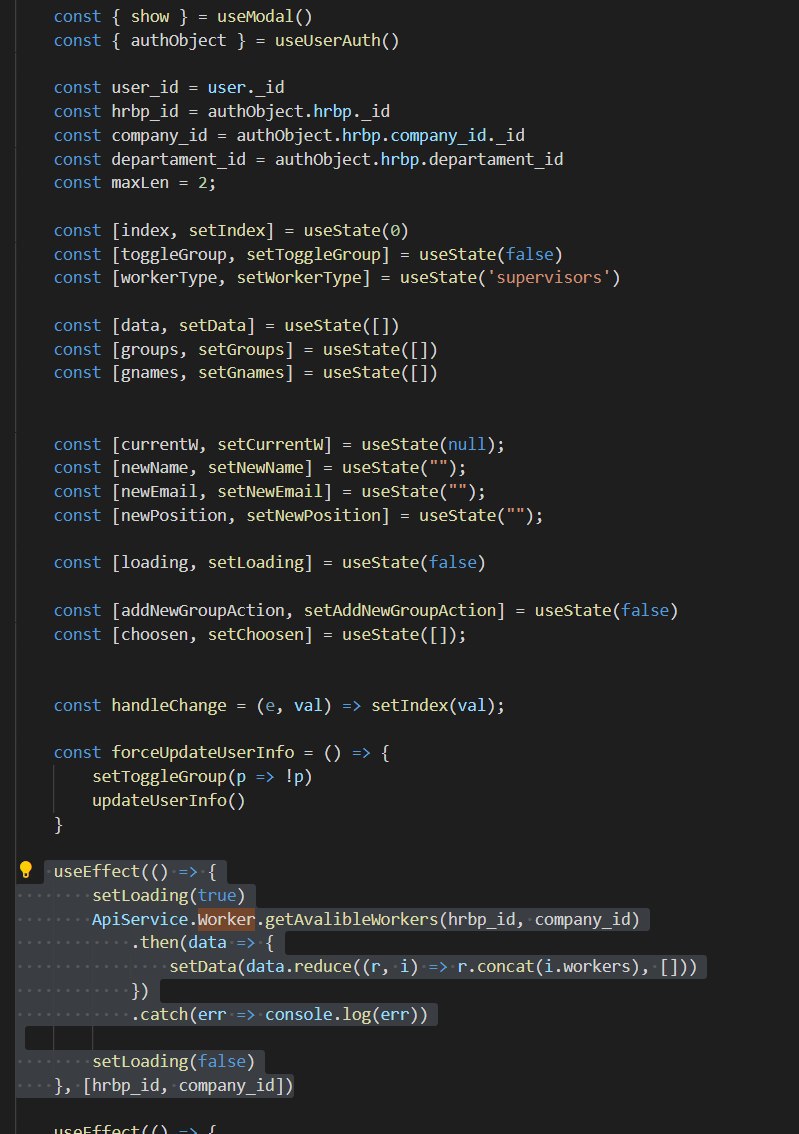The width and height of the screenshot is (799, 1134).
Task: Click the 'setNewName' setter name
Action: coord(255,467)
